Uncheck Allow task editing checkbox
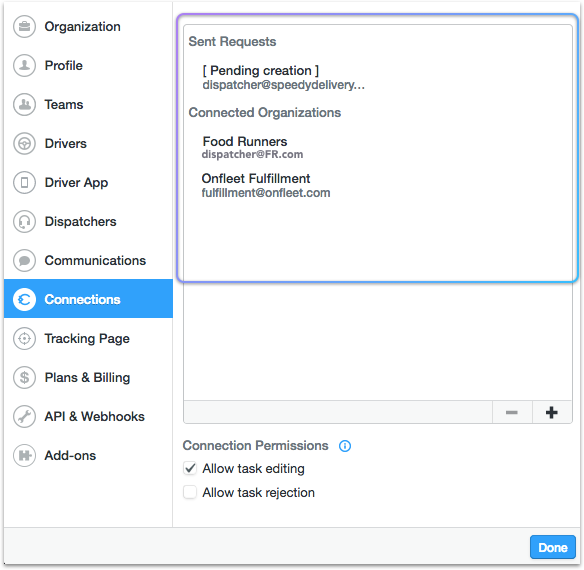The width and height of the screenshot is (584, 570). [190, 468]
